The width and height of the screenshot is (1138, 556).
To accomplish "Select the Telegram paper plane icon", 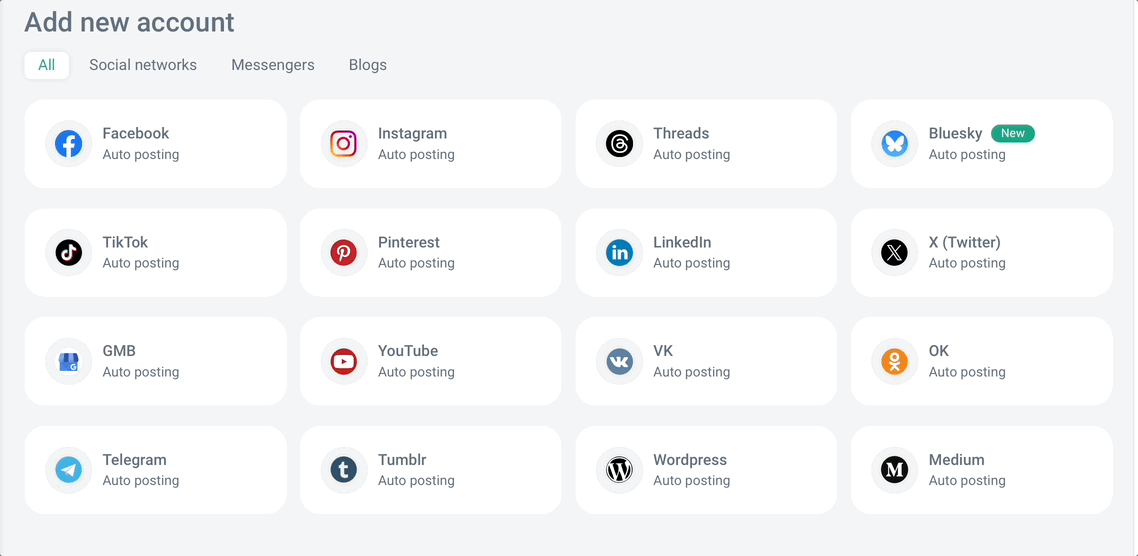I will pyautogui.click(x=68, y=470).
